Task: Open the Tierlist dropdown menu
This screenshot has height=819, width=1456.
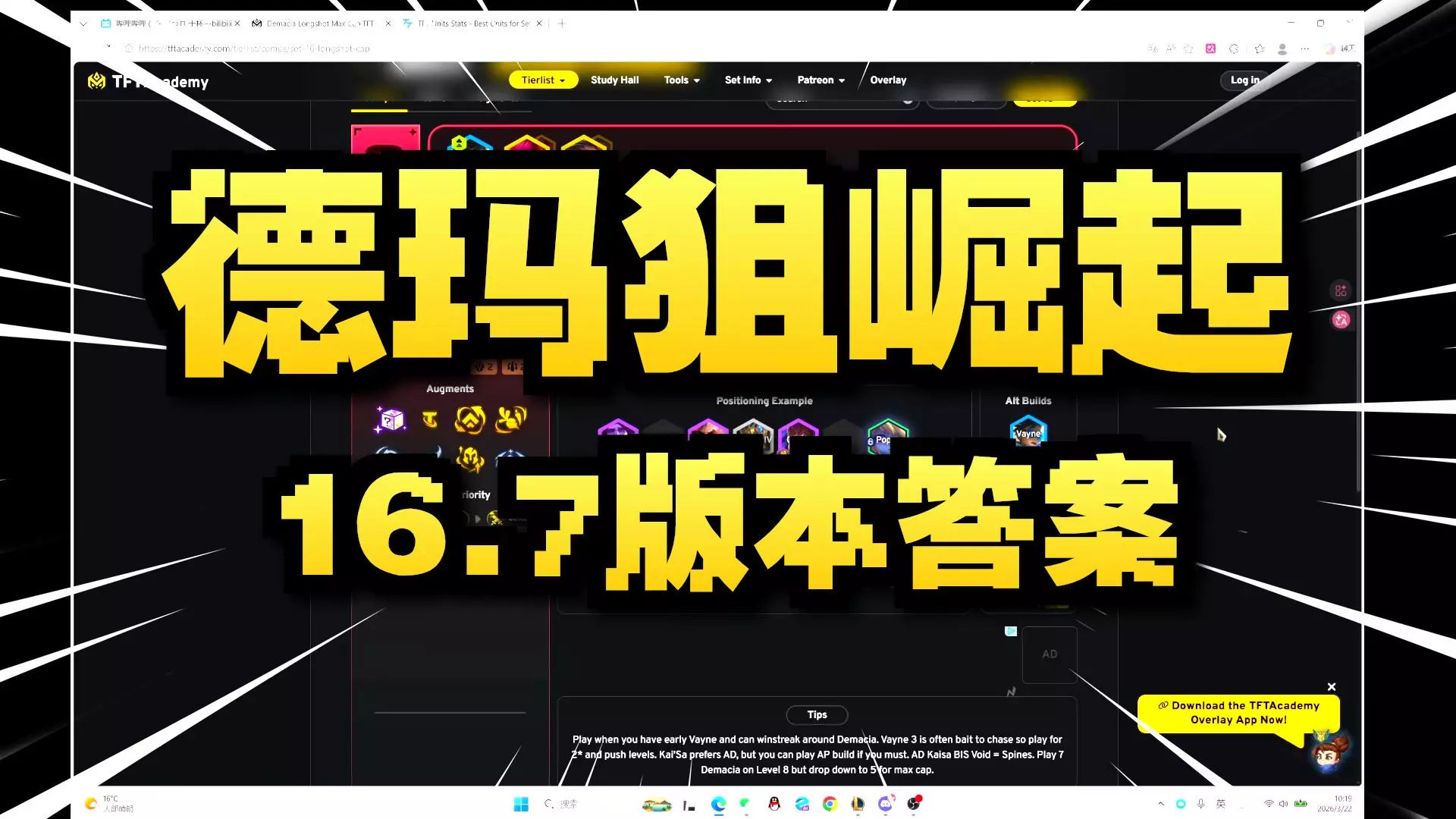Action: coord(543,80)
